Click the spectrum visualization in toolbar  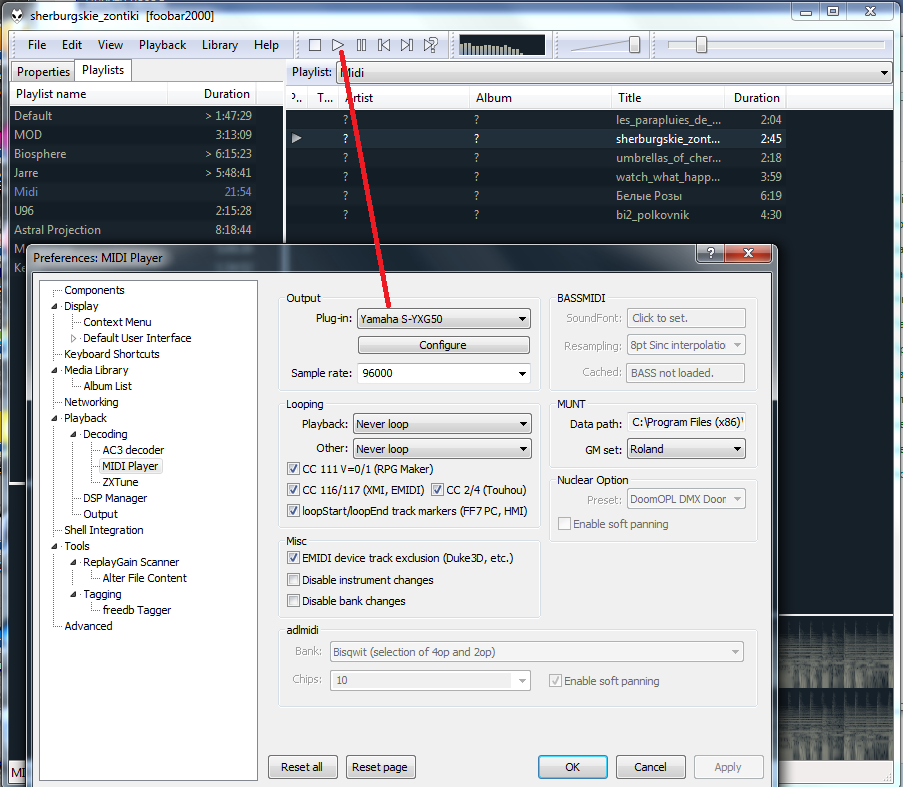coord(502,45)
